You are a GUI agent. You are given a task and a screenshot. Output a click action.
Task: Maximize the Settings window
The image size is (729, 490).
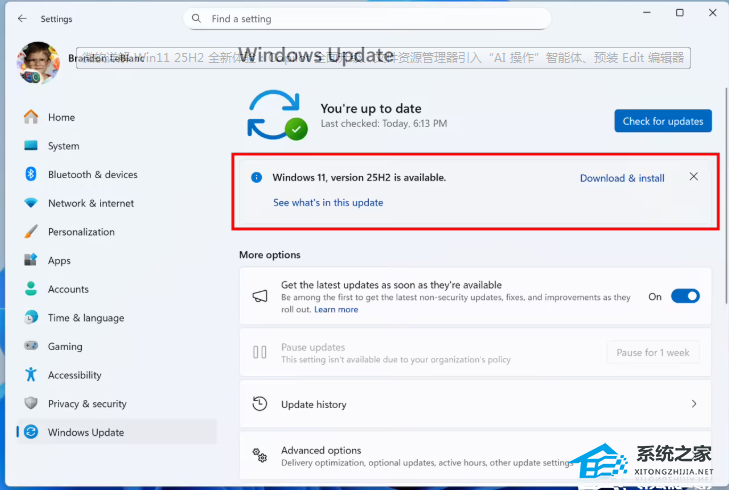680,13
